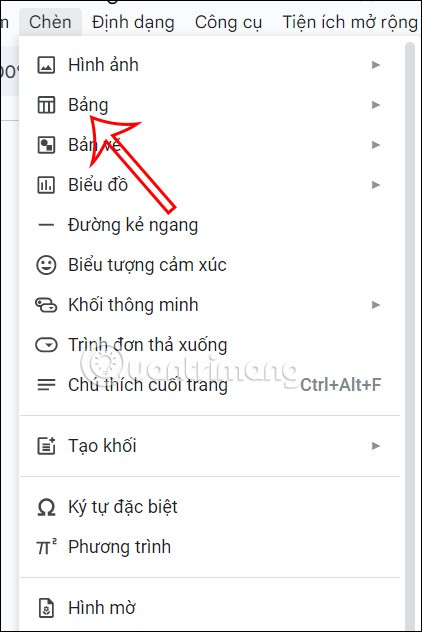Screen dimensions: 422x632
Task: Click the Bảng table grid icon
Action: [46, 105]
